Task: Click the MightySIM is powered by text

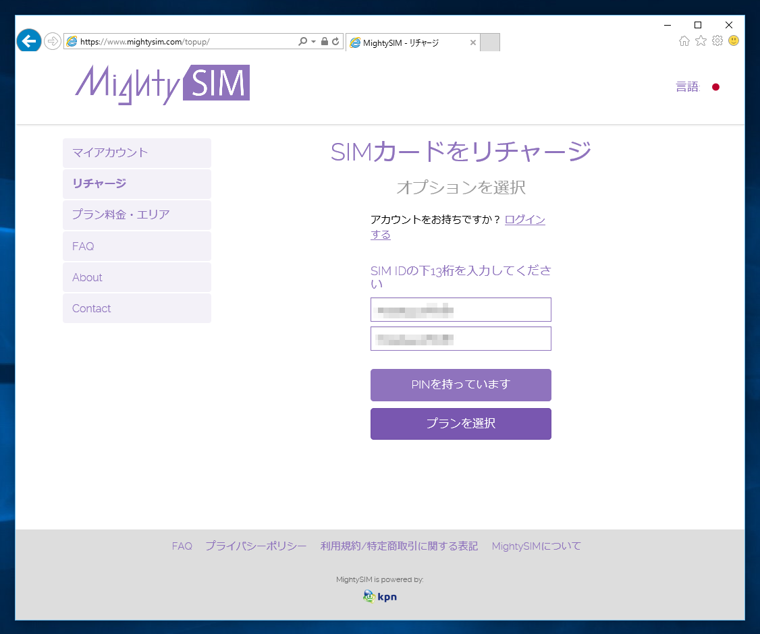Action: coord(380,579)
